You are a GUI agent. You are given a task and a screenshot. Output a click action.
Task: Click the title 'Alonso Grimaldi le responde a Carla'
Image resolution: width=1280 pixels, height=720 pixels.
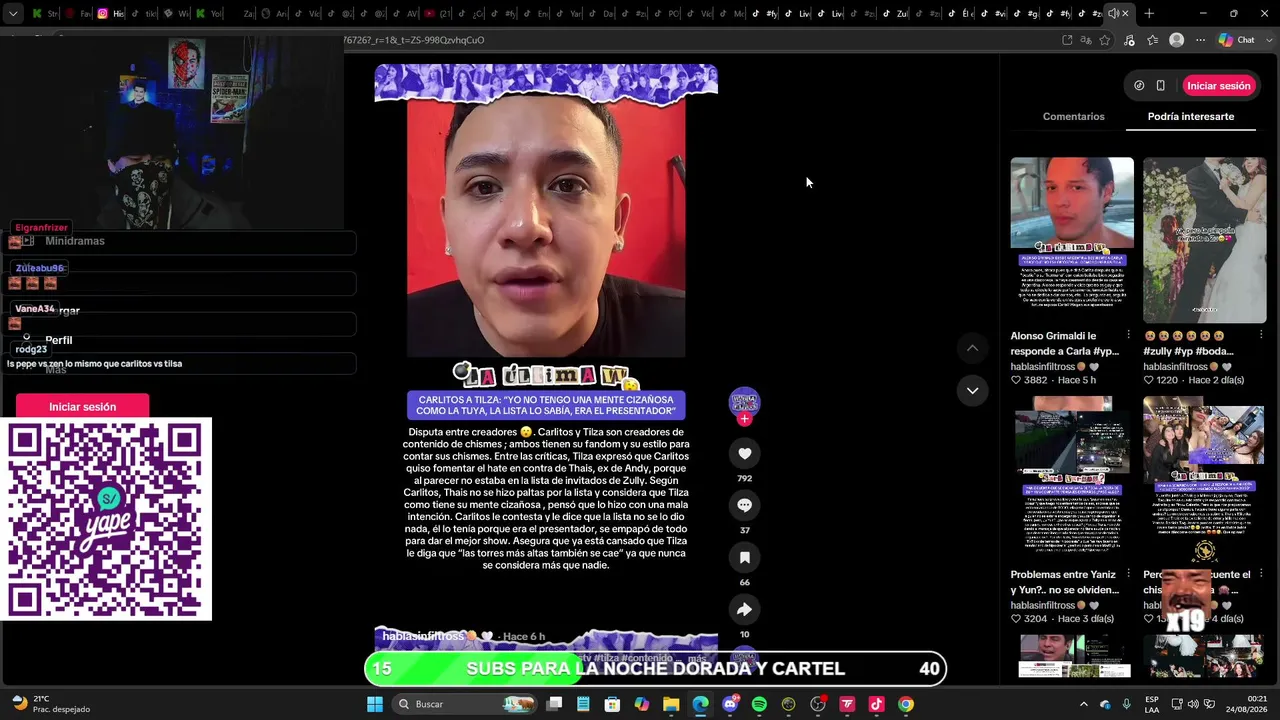[1064, 344]
